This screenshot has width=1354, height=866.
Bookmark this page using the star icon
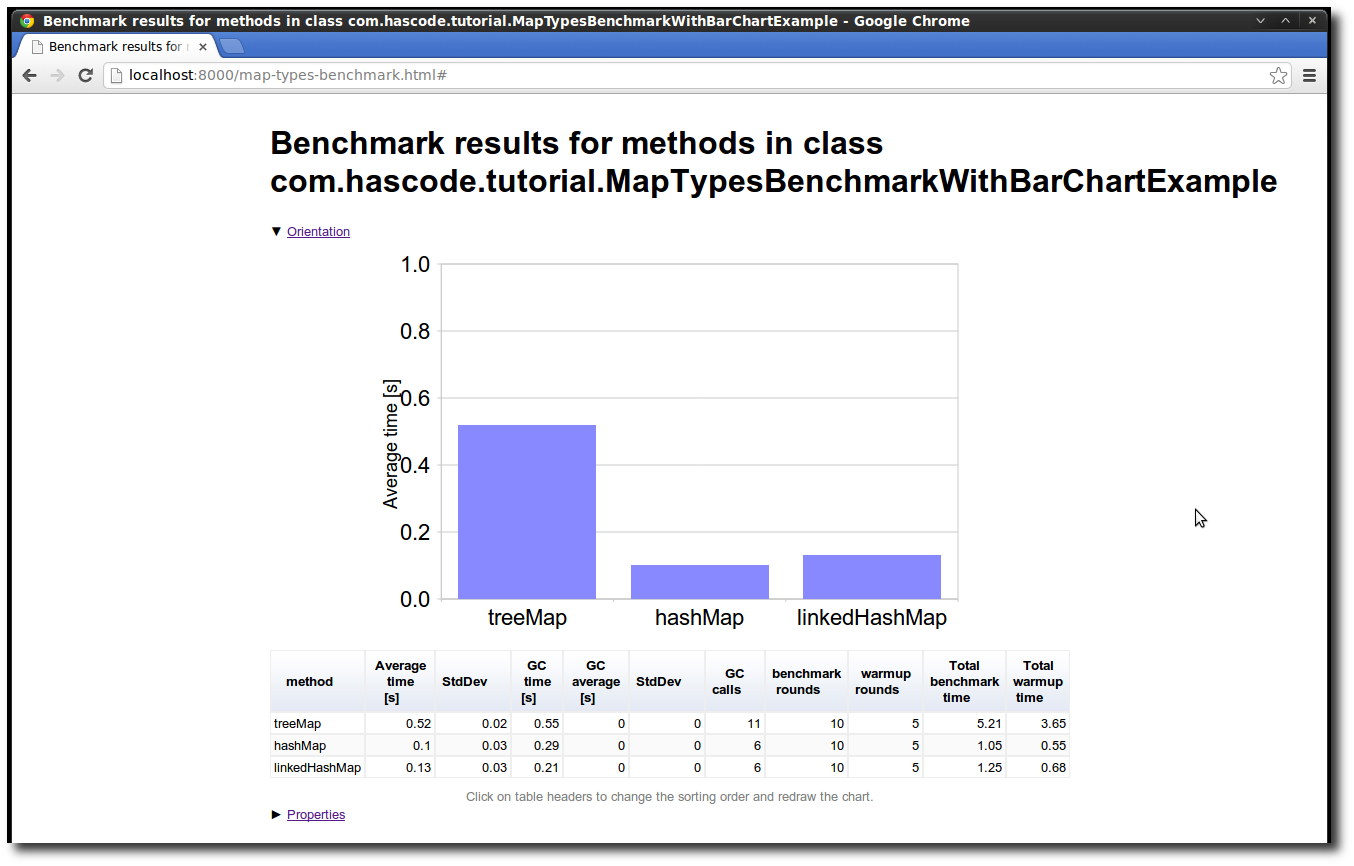[x=1278, y=76]
